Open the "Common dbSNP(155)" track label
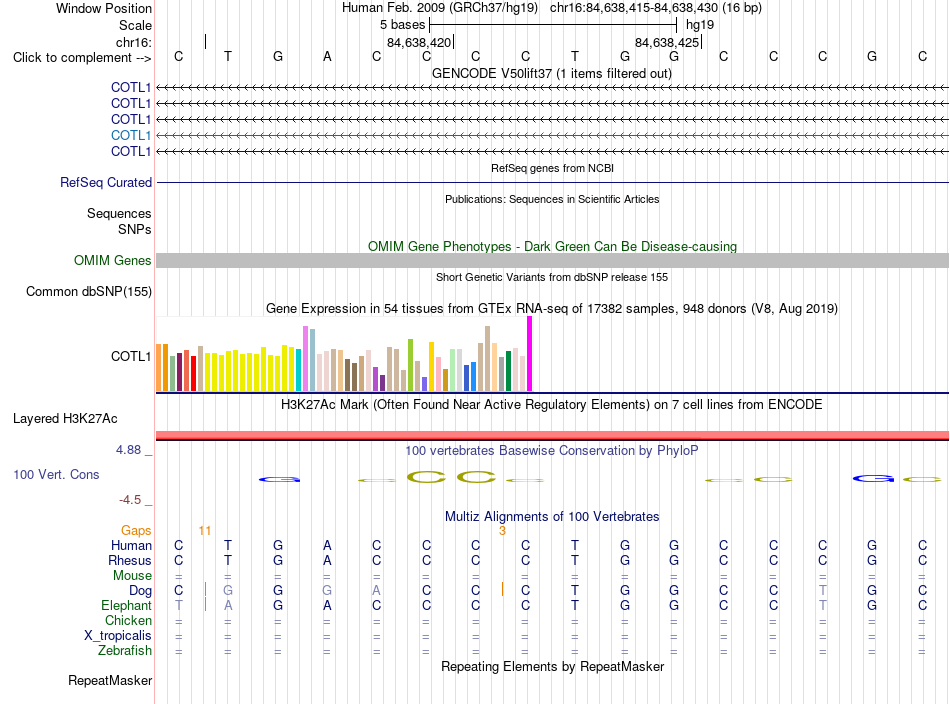950x704 pixels. pyautogui.click(x=89, y=291)
